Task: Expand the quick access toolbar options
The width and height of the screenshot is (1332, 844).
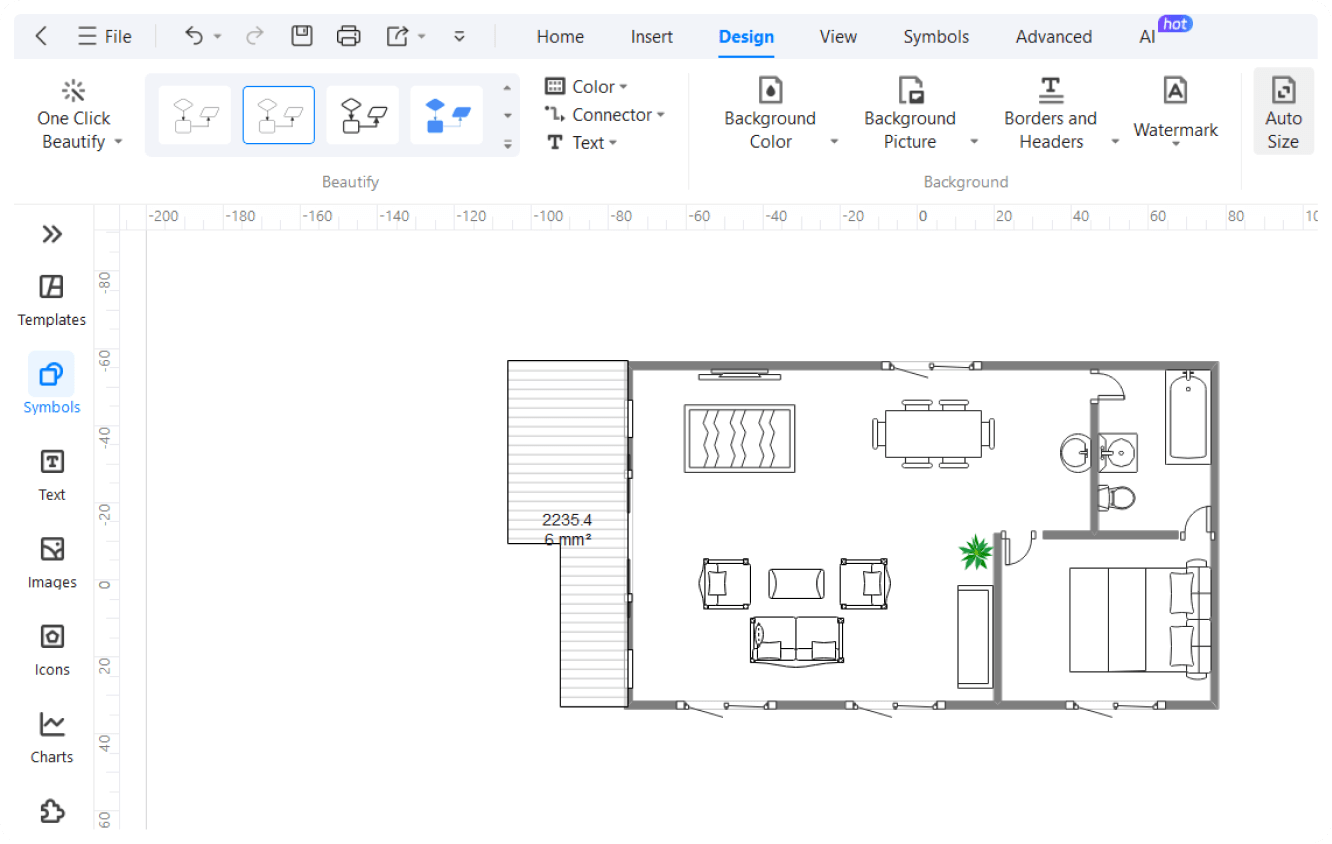Action: tap(459, 36)
